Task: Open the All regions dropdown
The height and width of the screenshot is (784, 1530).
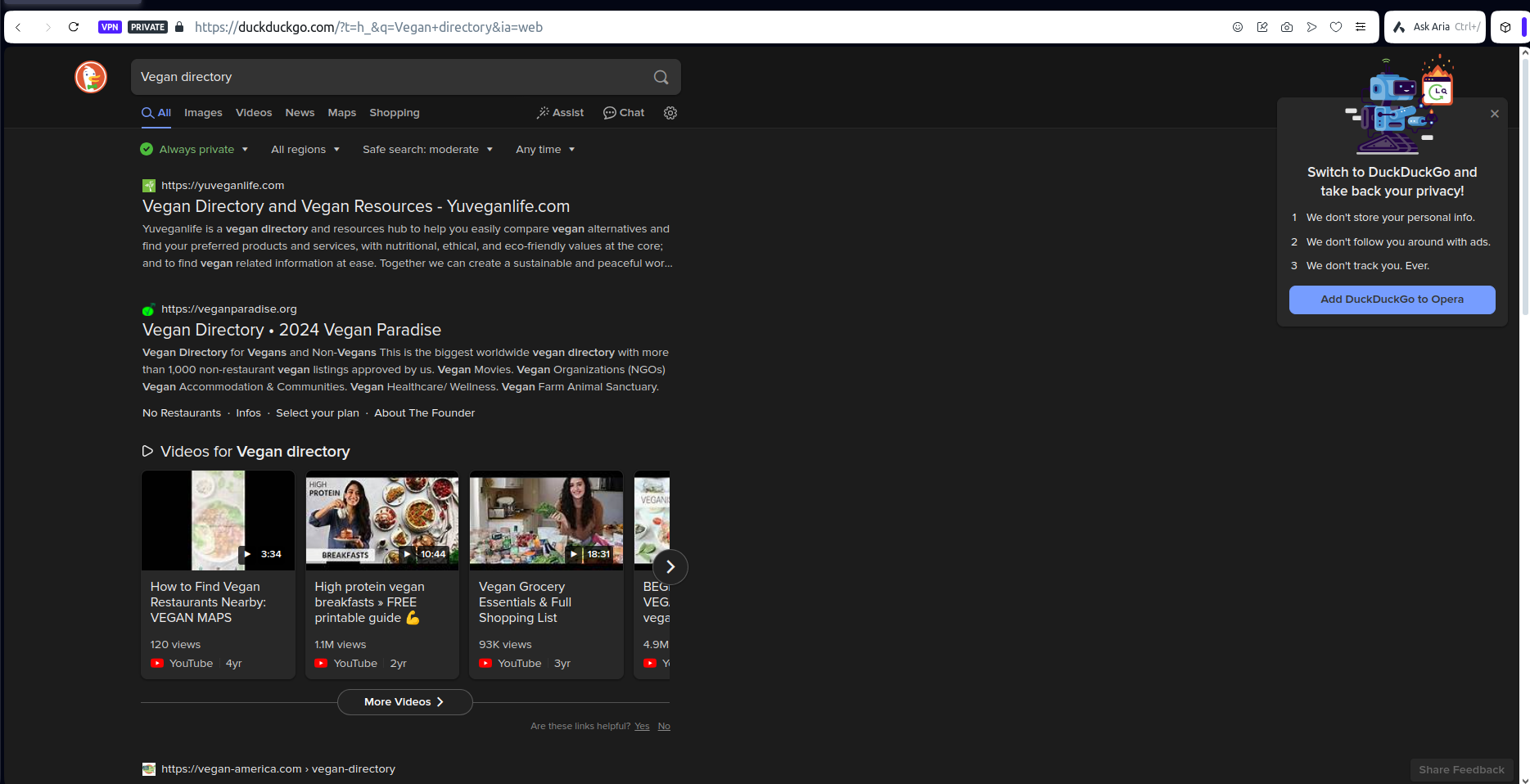Action: pyautogui.click(x=305, y=149)
